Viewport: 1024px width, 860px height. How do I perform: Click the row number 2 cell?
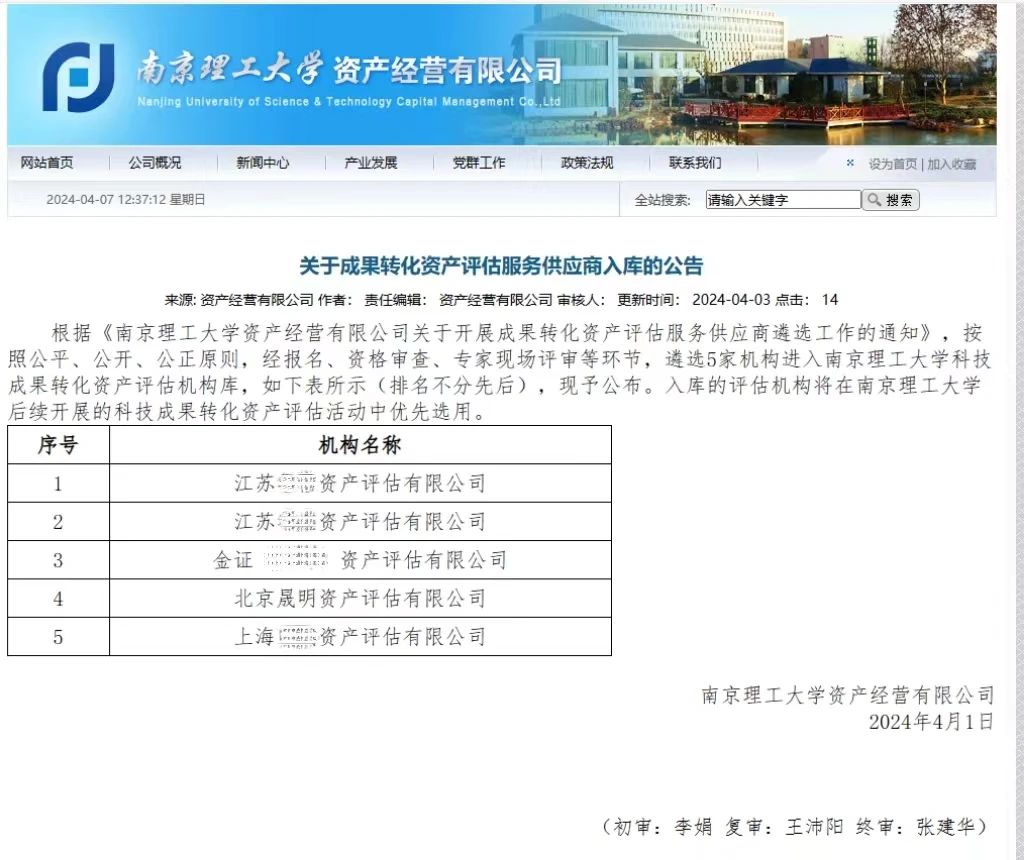(58, 522)
